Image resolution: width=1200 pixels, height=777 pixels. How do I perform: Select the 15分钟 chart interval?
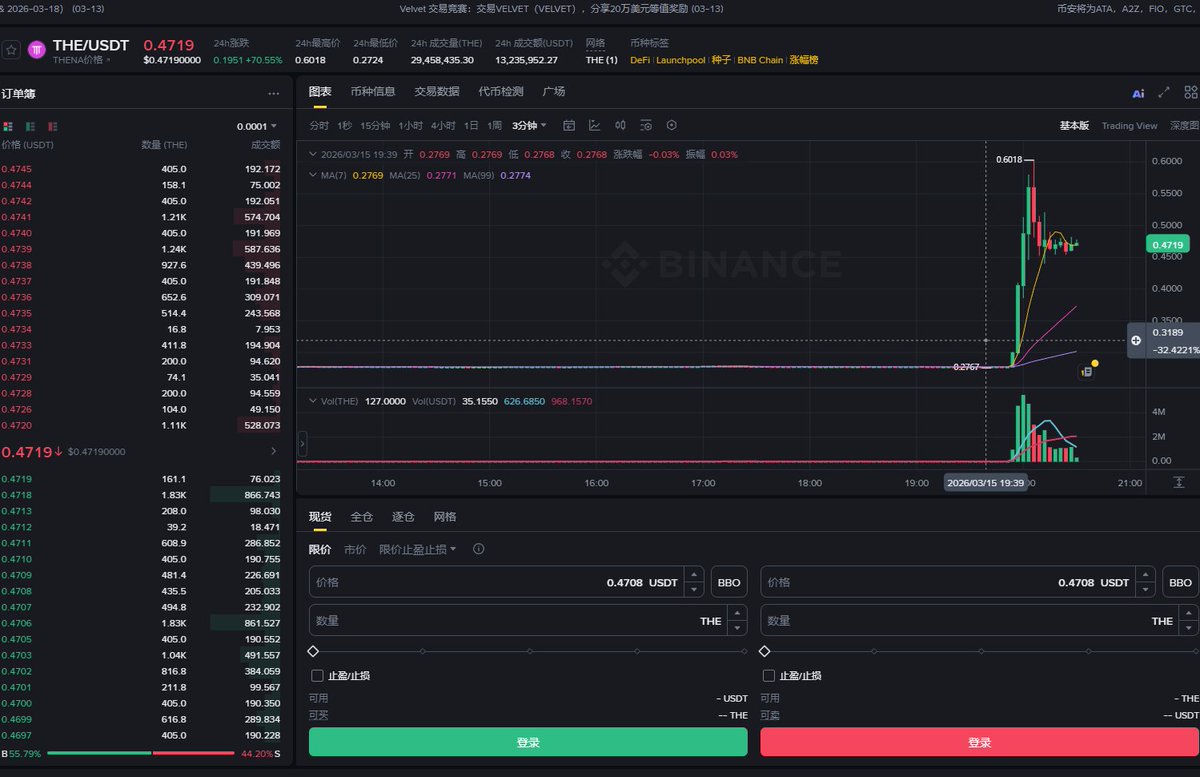[x=375, y=125]
